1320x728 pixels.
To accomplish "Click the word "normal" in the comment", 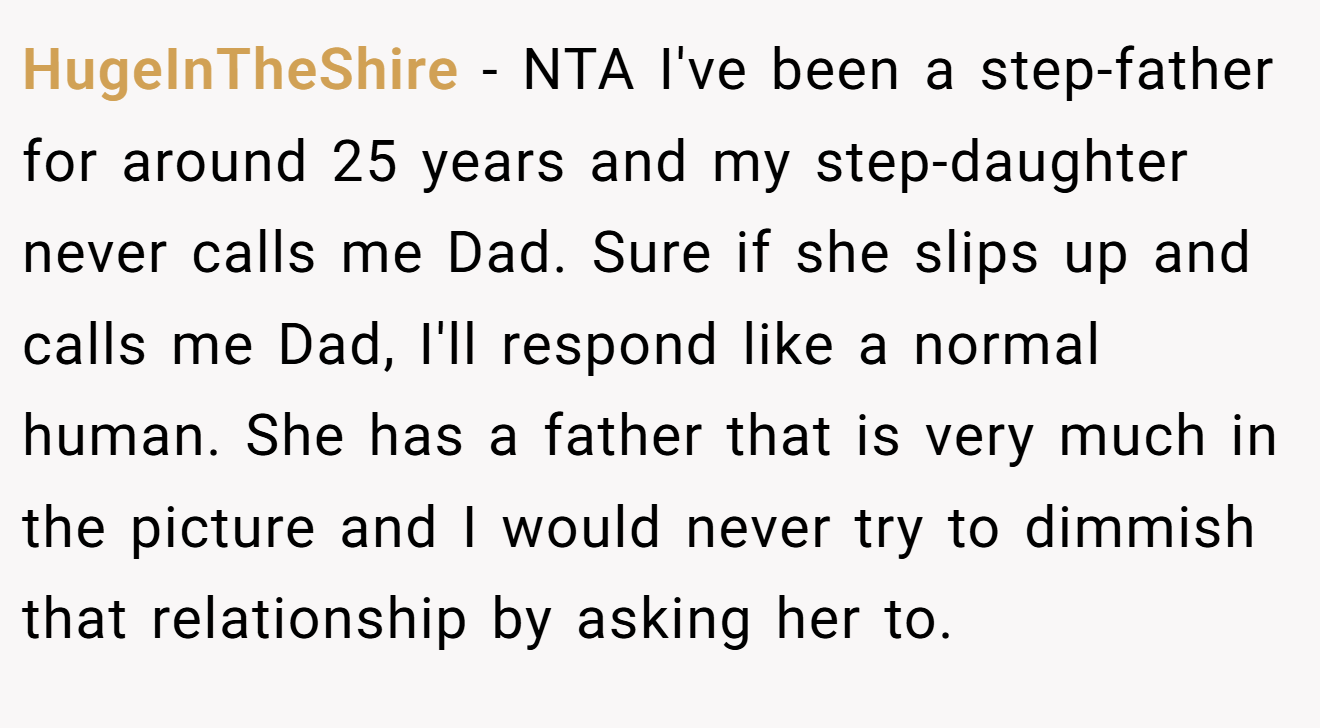I will point(1006,346).
